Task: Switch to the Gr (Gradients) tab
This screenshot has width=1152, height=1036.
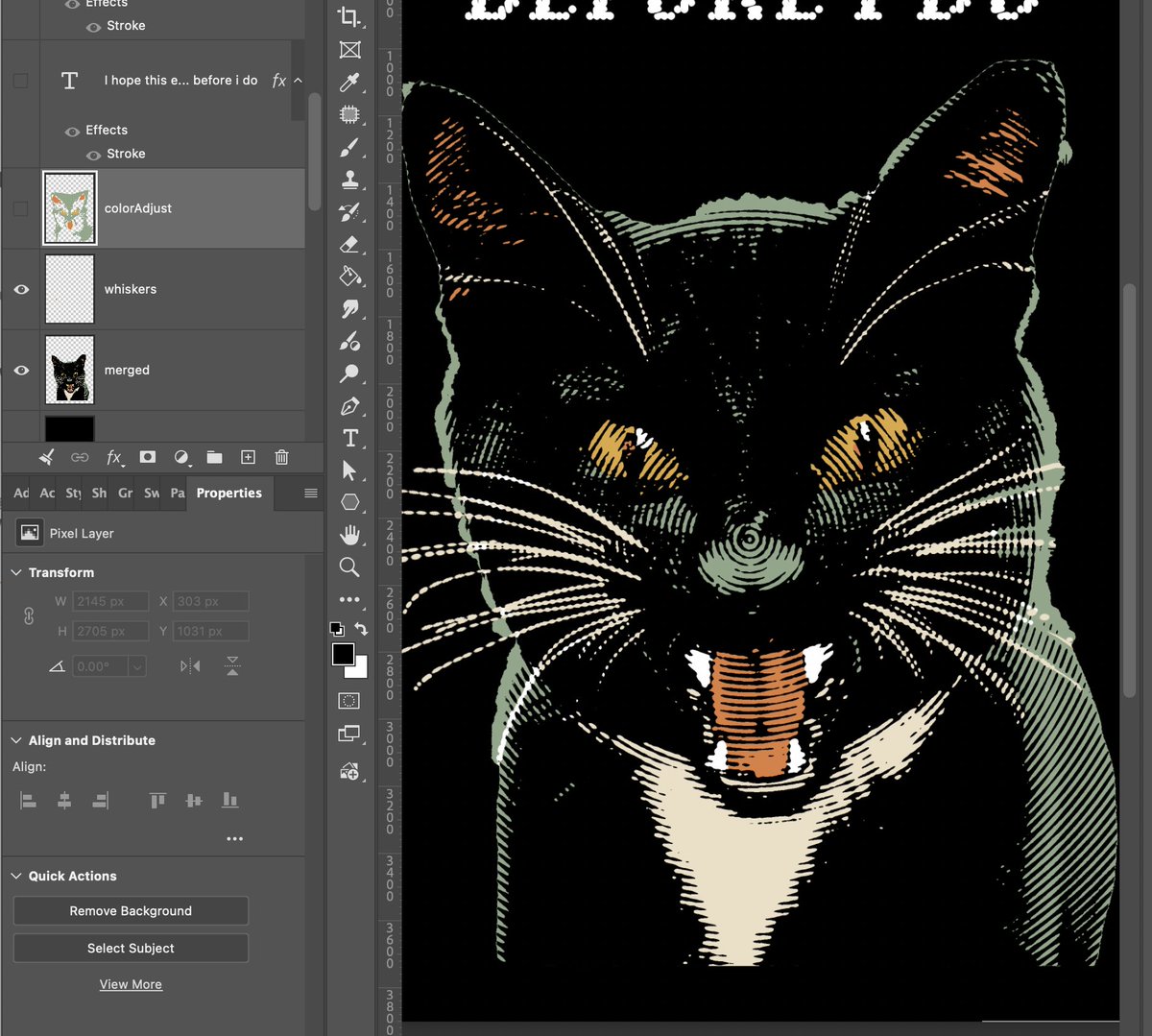Action: pyautogui.click(x=126, y=493)
